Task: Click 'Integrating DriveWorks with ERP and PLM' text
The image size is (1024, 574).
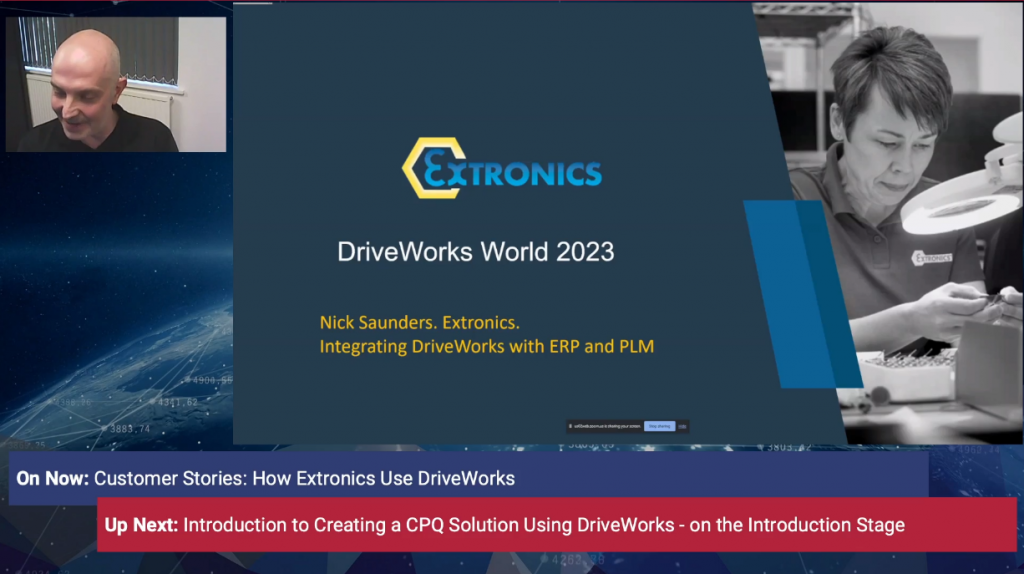Action: click(x=487, y=347)
